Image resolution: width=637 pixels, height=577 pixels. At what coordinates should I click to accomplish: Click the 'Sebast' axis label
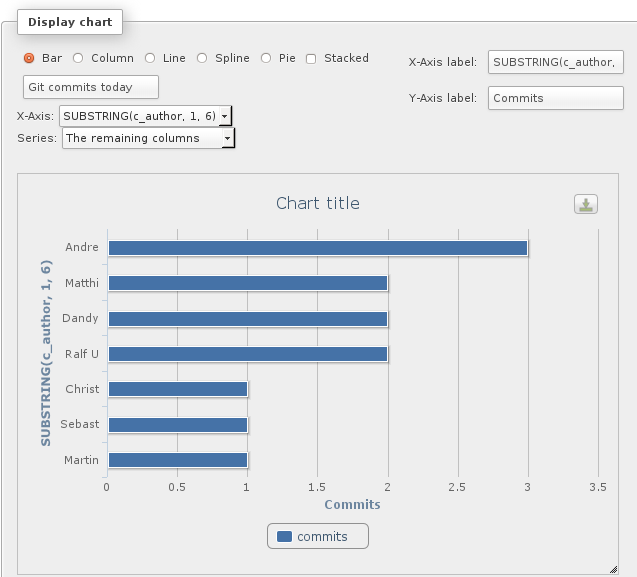80,424
